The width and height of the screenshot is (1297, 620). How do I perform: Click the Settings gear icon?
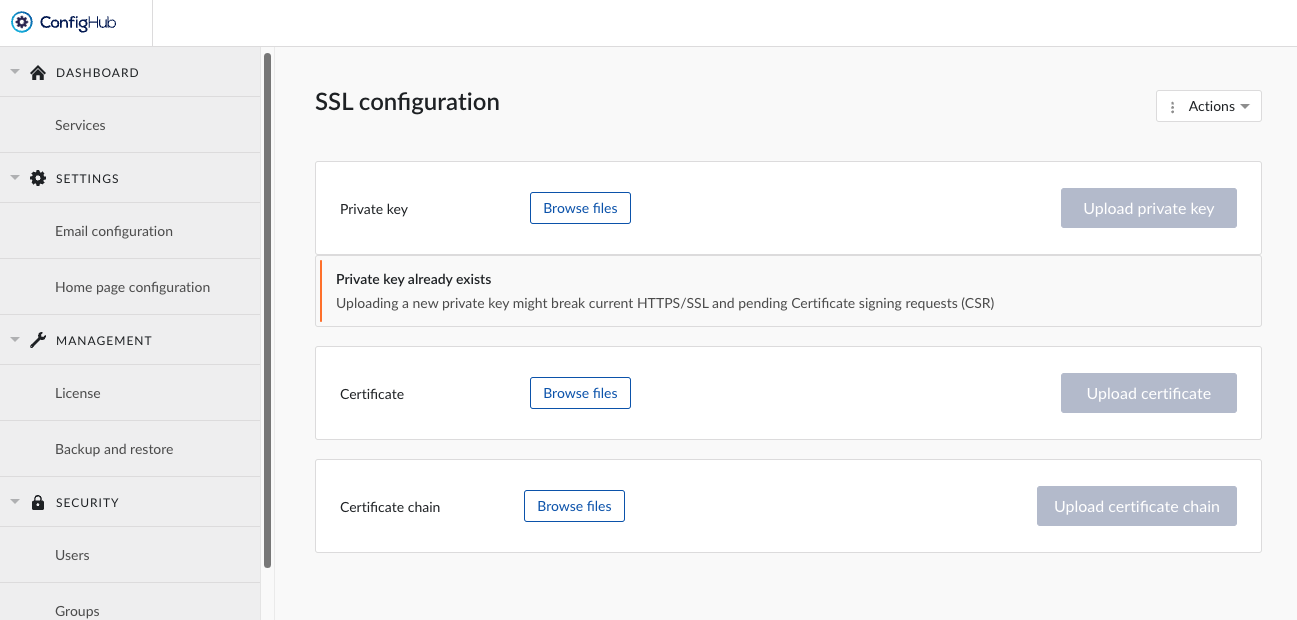coord(38,179)
